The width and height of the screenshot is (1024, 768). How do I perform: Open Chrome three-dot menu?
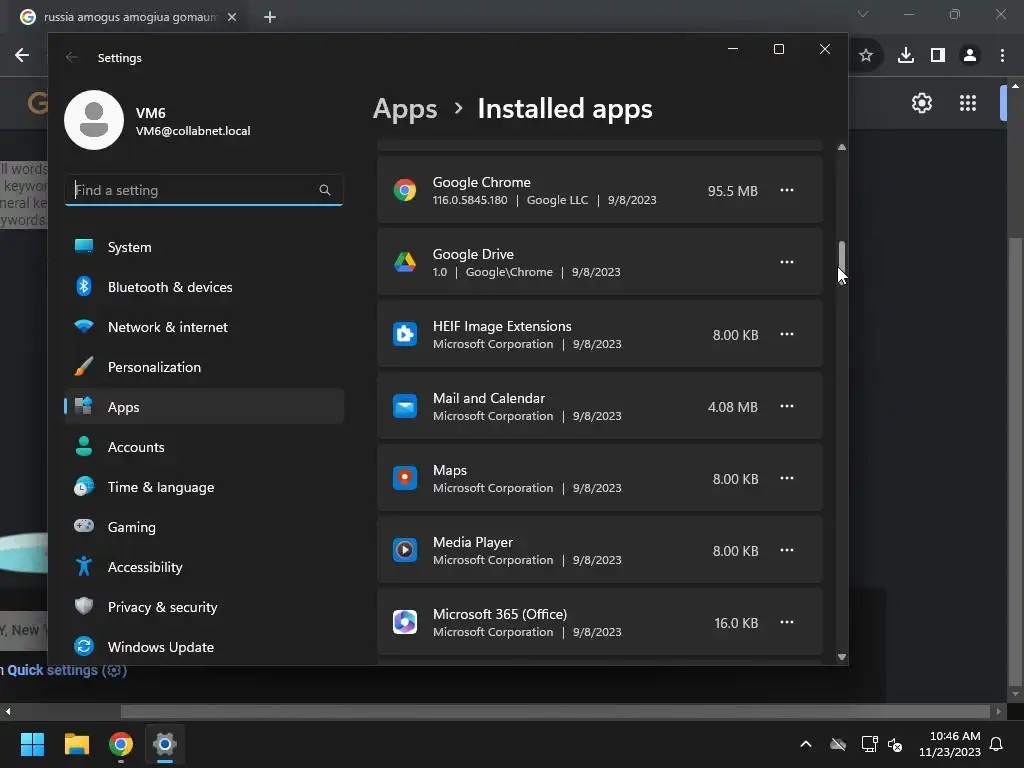(1002, 56)
